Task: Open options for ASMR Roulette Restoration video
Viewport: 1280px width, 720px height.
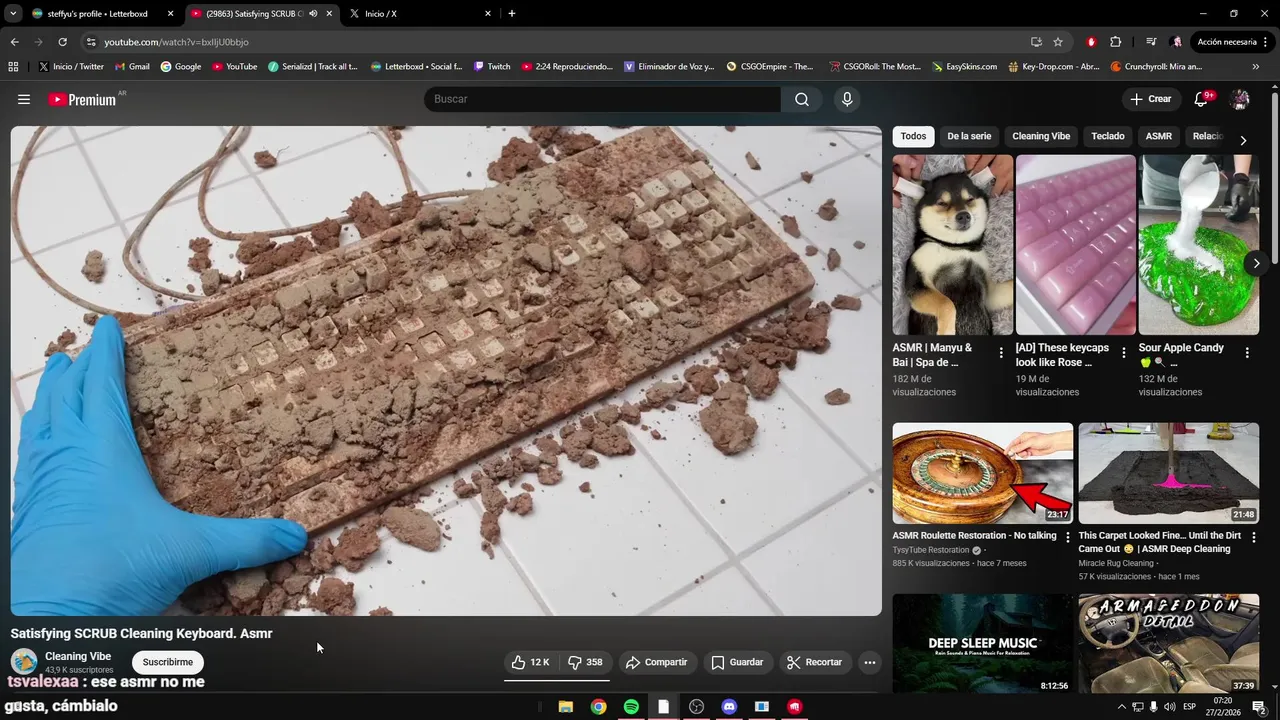Action: pyautogui.click(x=1068, y=537)
